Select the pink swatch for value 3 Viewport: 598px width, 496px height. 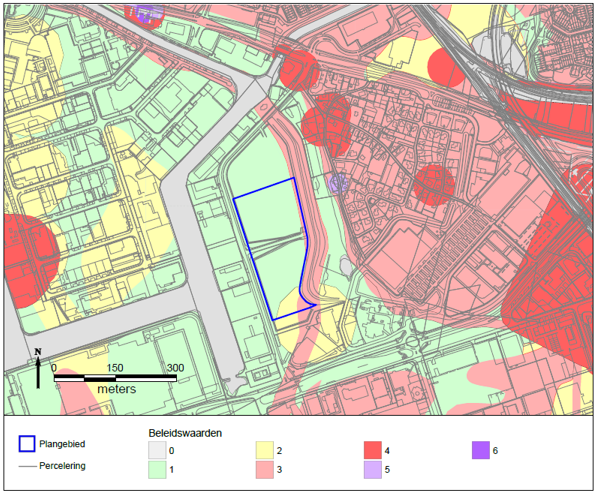pyautogui.click(x=265, y=469)
